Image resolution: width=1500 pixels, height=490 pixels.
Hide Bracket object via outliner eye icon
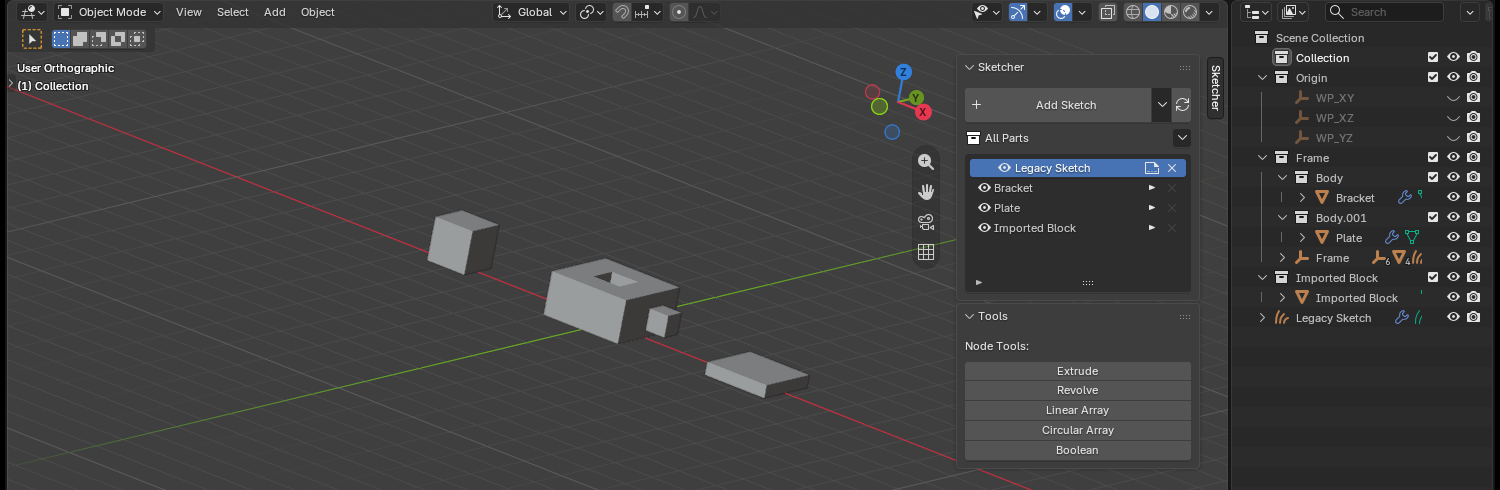pyautogui.click(x=1454, y=198)
